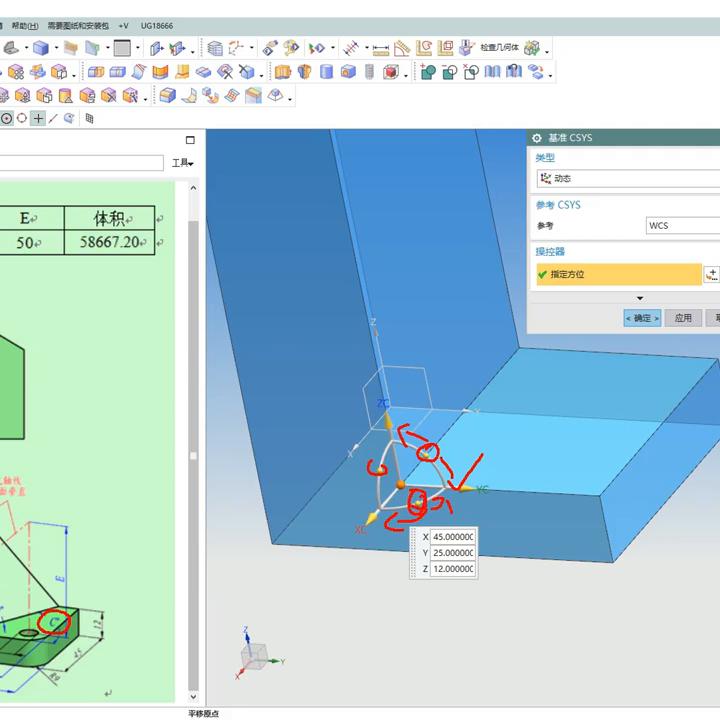Click the X coordinate input field

click(453, 537)
